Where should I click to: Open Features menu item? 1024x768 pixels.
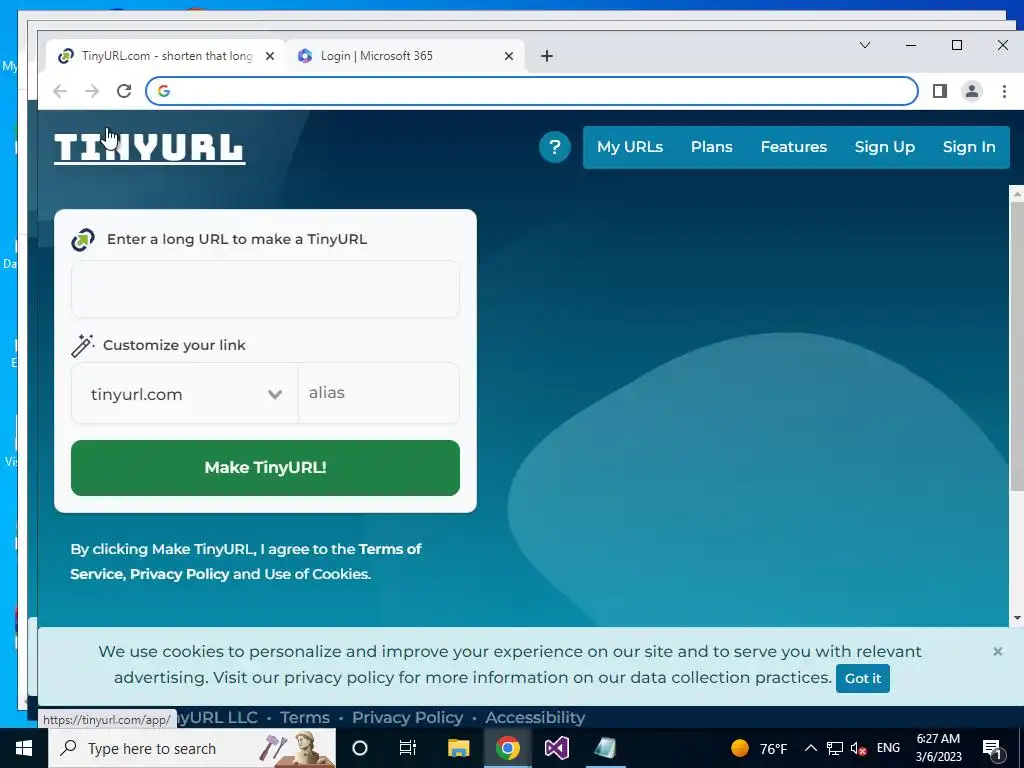[793, 147]
